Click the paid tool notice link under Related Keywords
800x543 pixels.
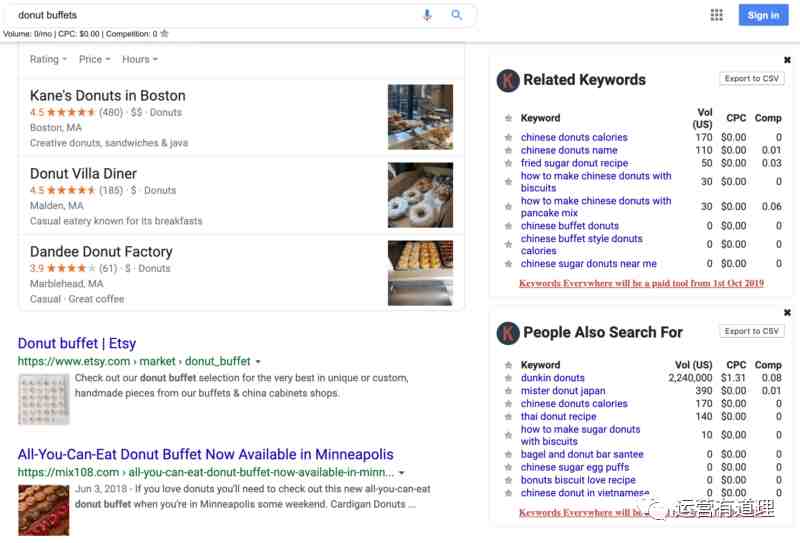(x=641, y=283)
